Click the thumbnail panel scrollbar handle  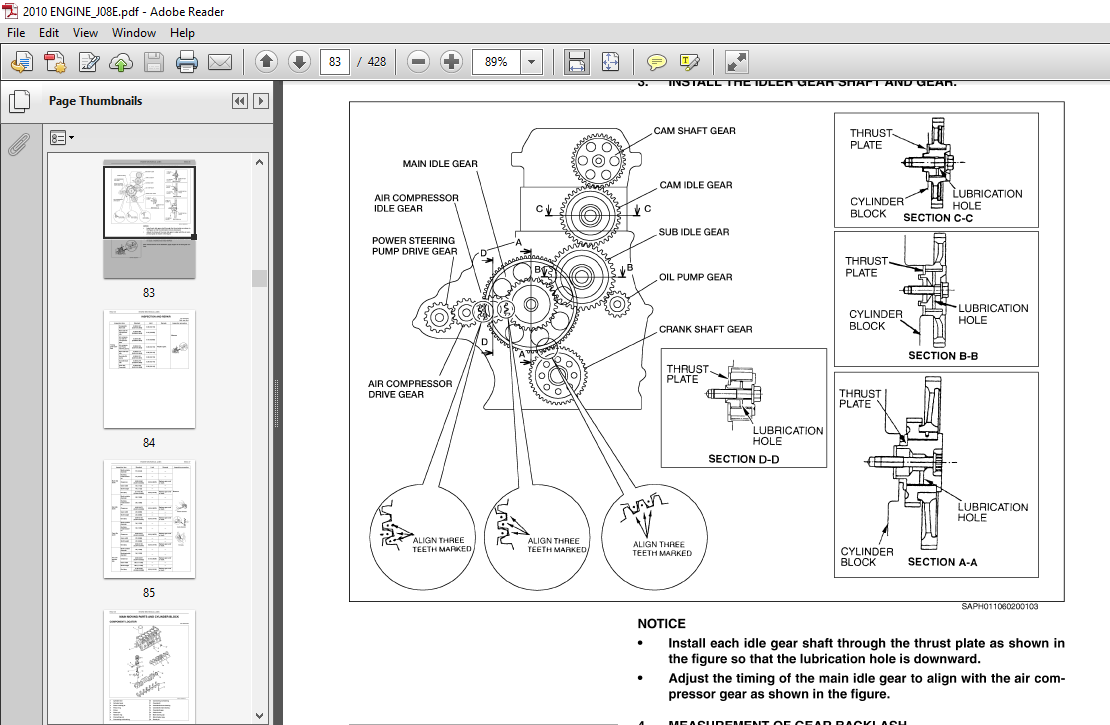pyautogui.click(x=259, y=278)
